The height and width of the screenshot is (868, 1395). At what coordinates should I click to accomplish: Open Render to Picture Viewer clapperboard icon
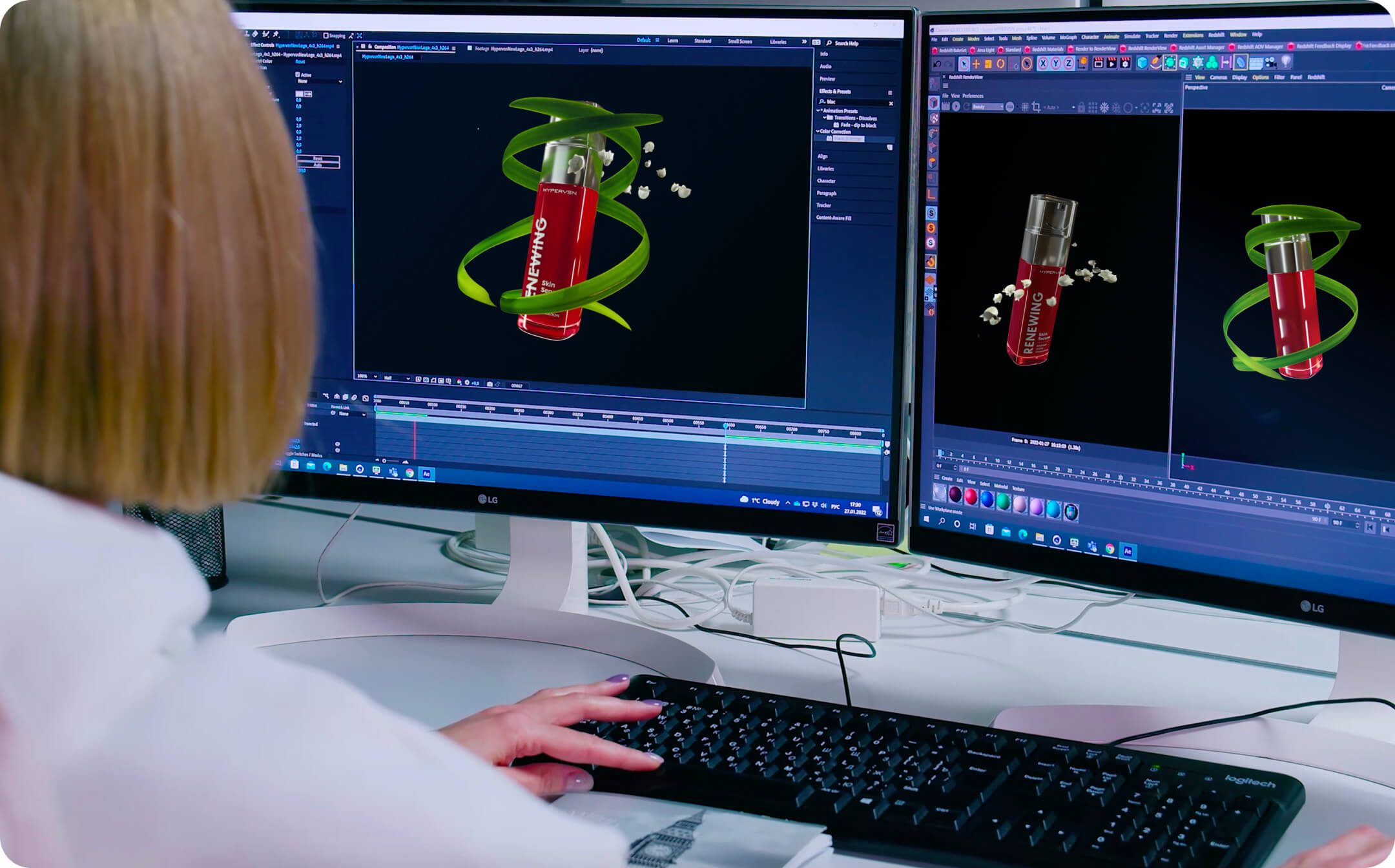coord(1111,63)
